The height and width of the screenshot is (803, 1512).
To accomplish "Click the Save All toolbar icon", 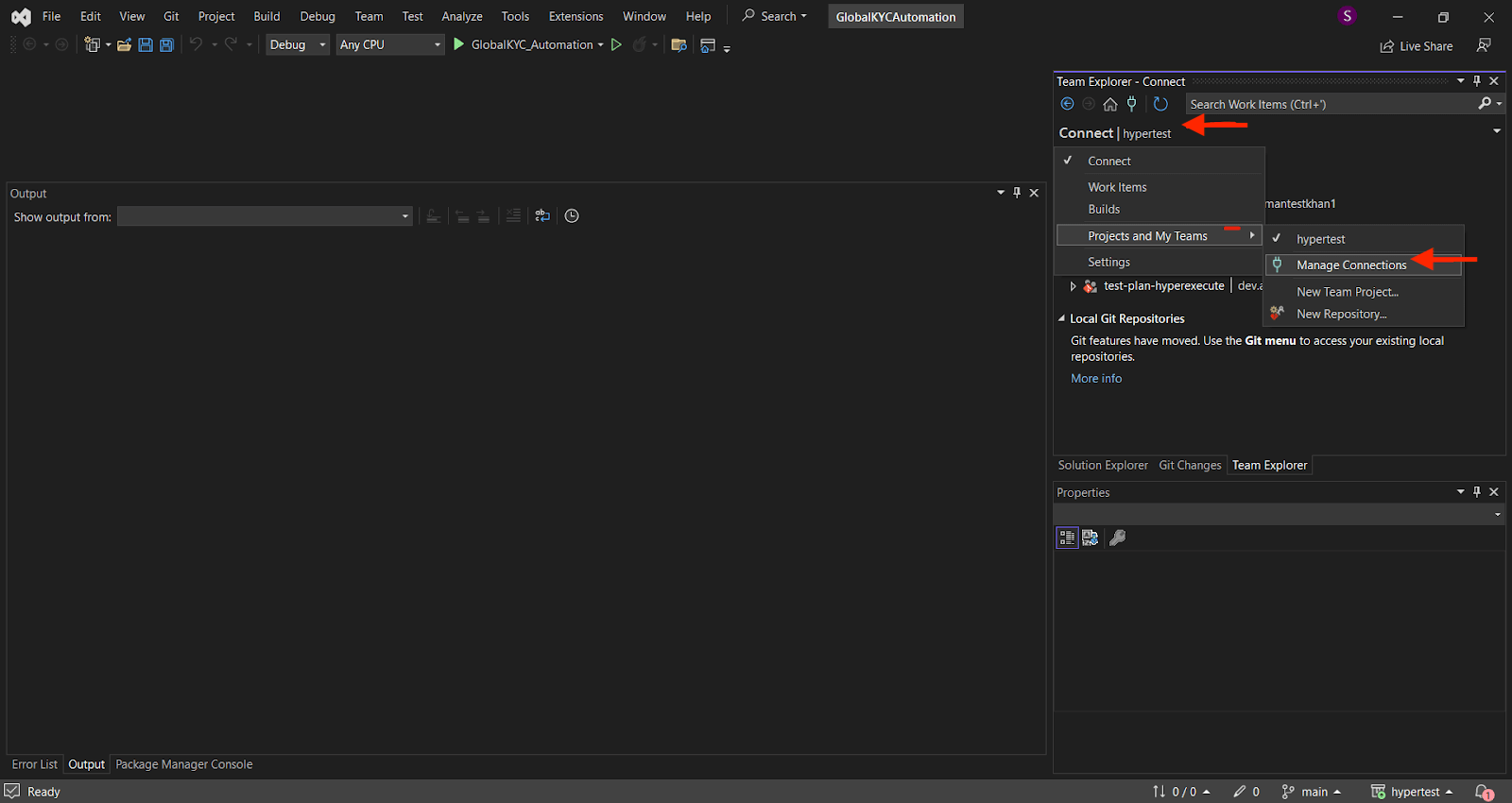I will click(x=166, y=44).
